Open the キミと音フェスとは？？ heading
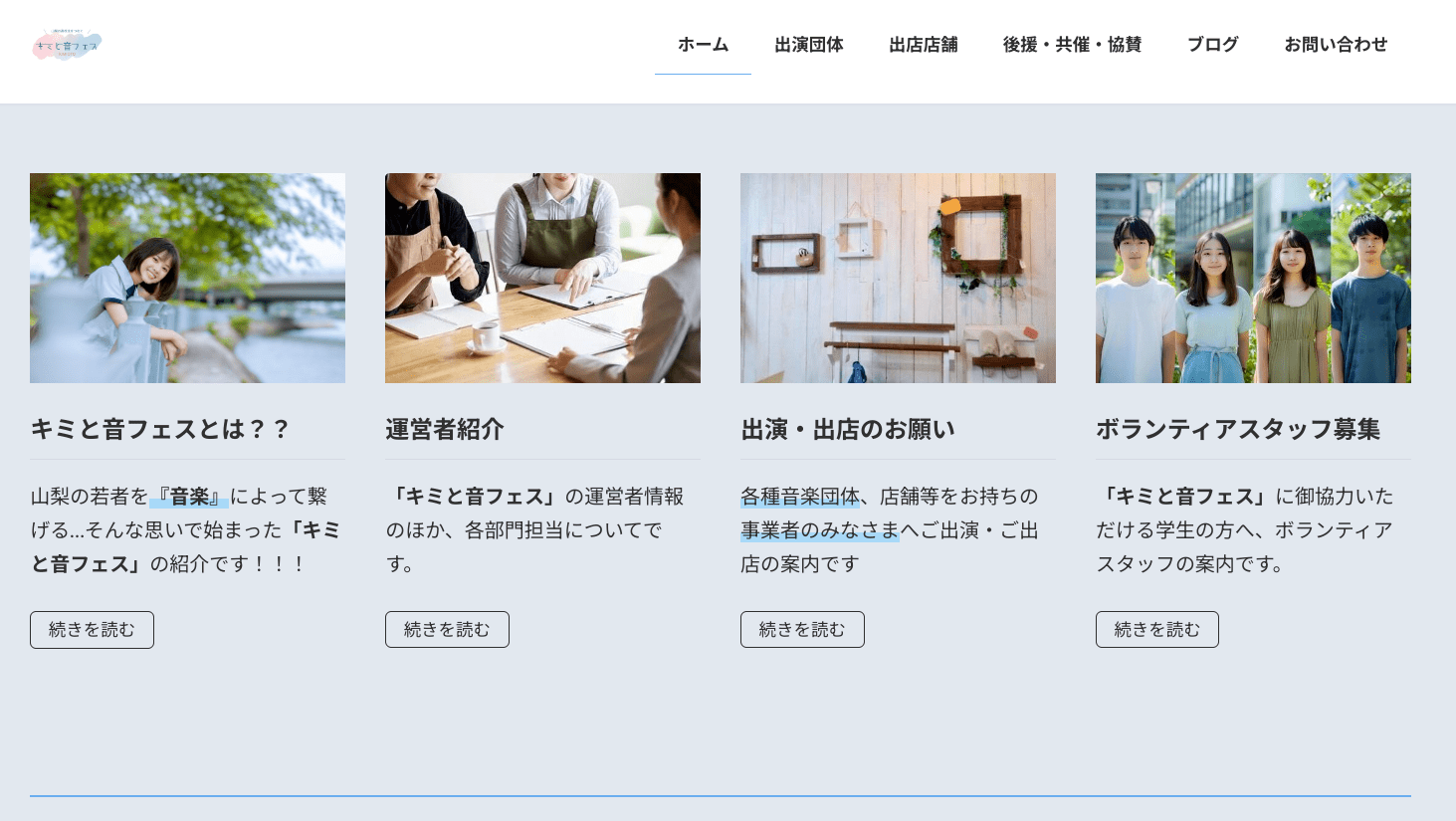The image size is (1456, 821). [x=160, y=429]
